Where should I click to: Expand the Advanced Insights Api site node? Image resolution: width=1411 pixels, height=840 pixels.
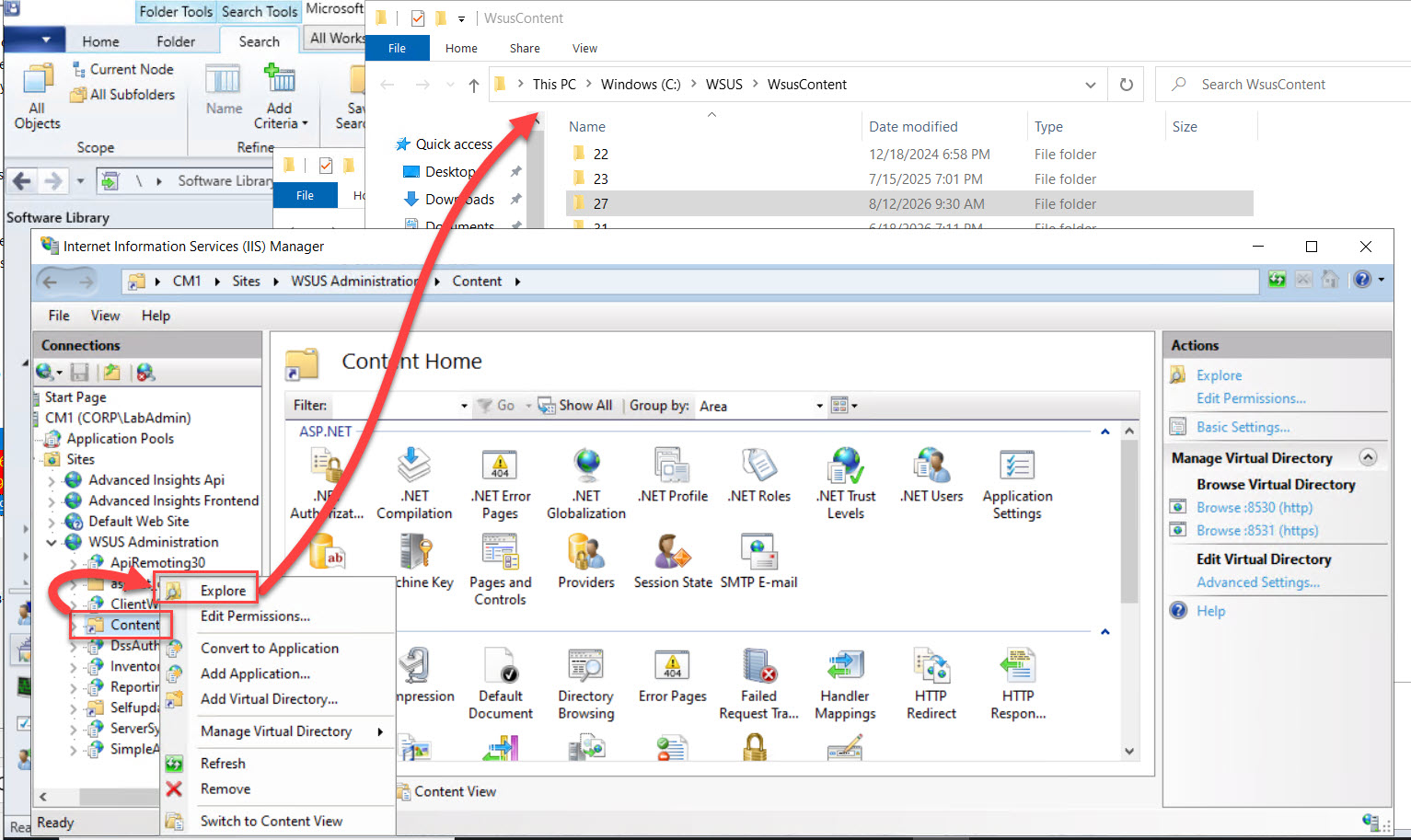(x=52, y=480)
